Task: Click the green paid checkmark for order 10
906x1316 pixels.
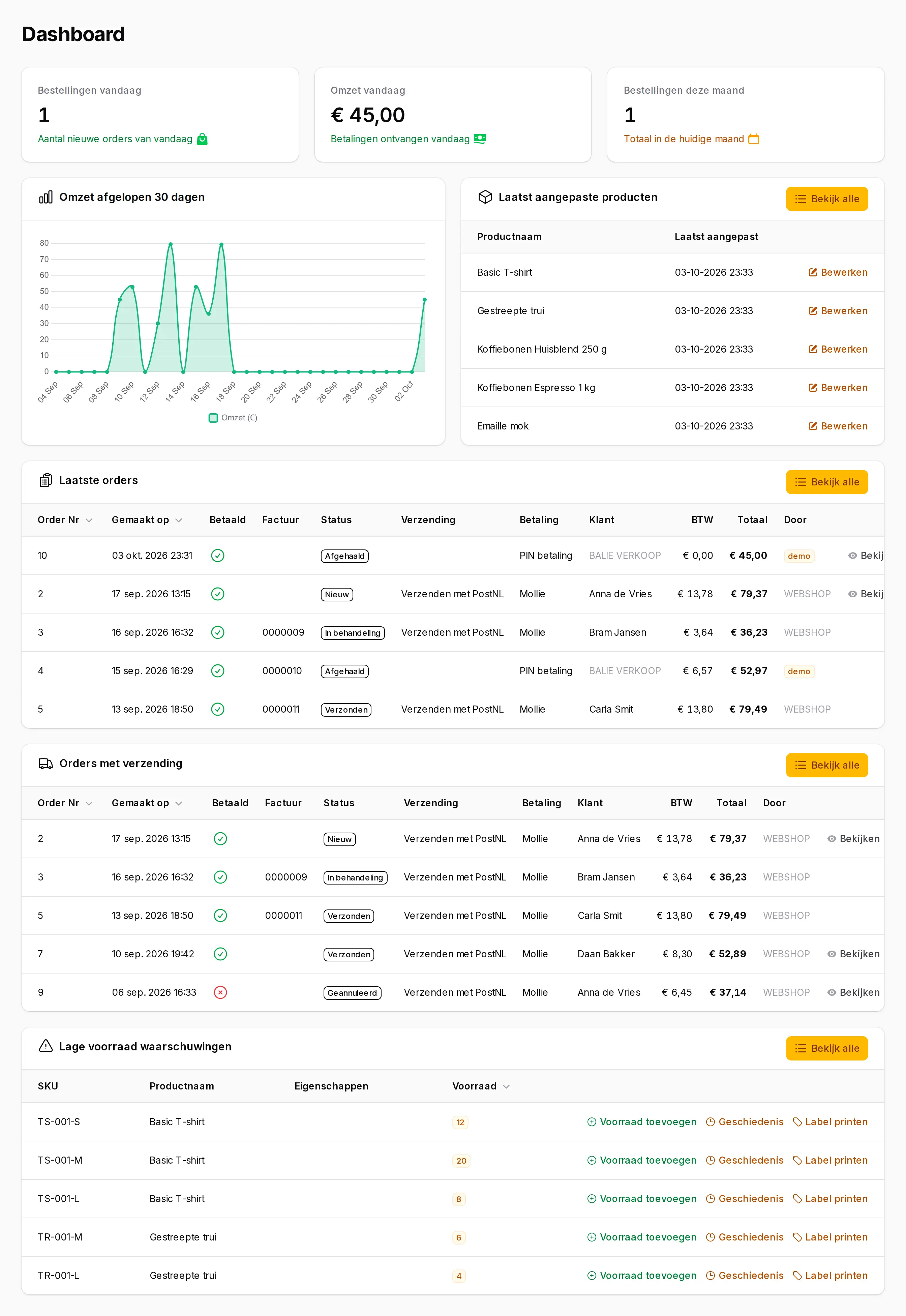Action: 217,556
